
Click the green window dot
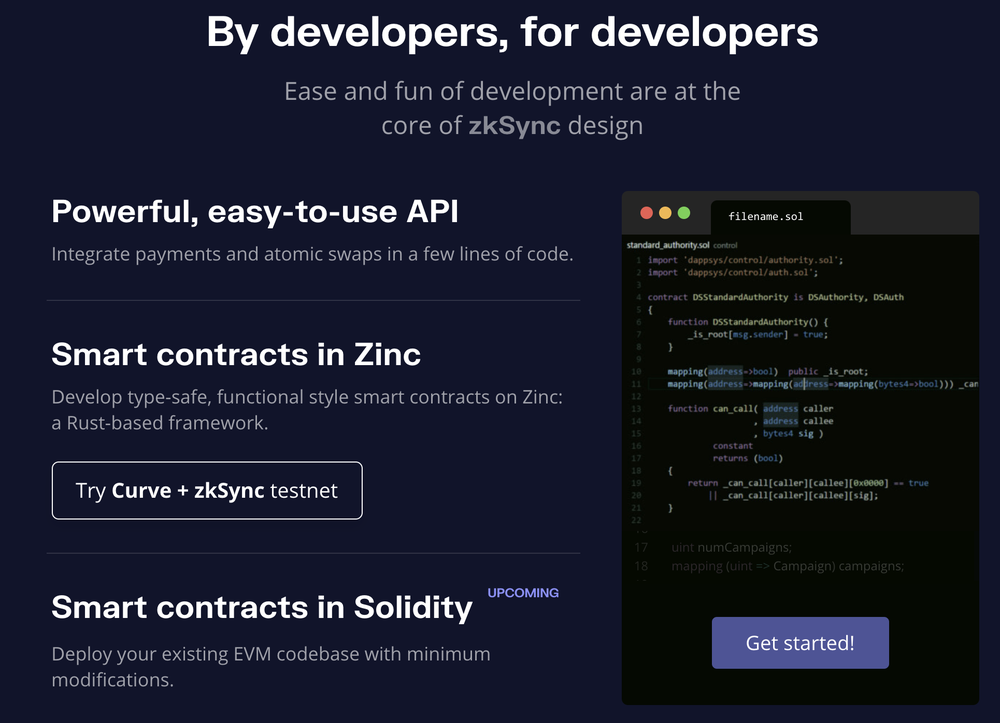click(x=684, y=213)
